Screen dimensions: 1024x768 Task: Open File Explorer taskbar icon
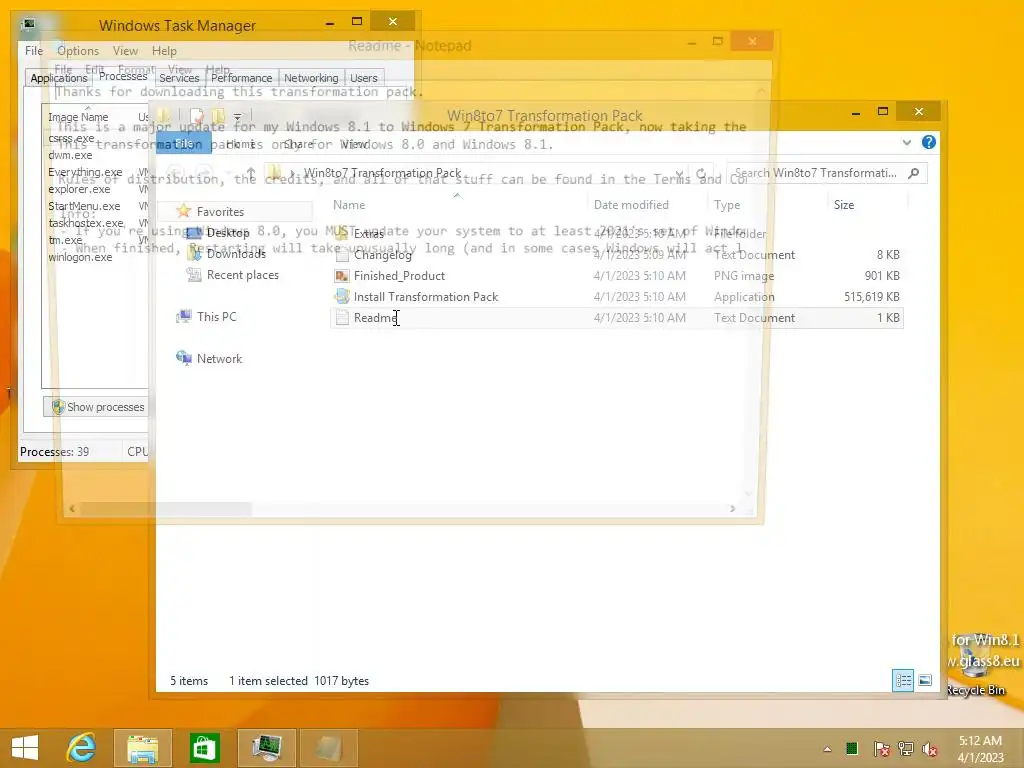pos(143,748)
